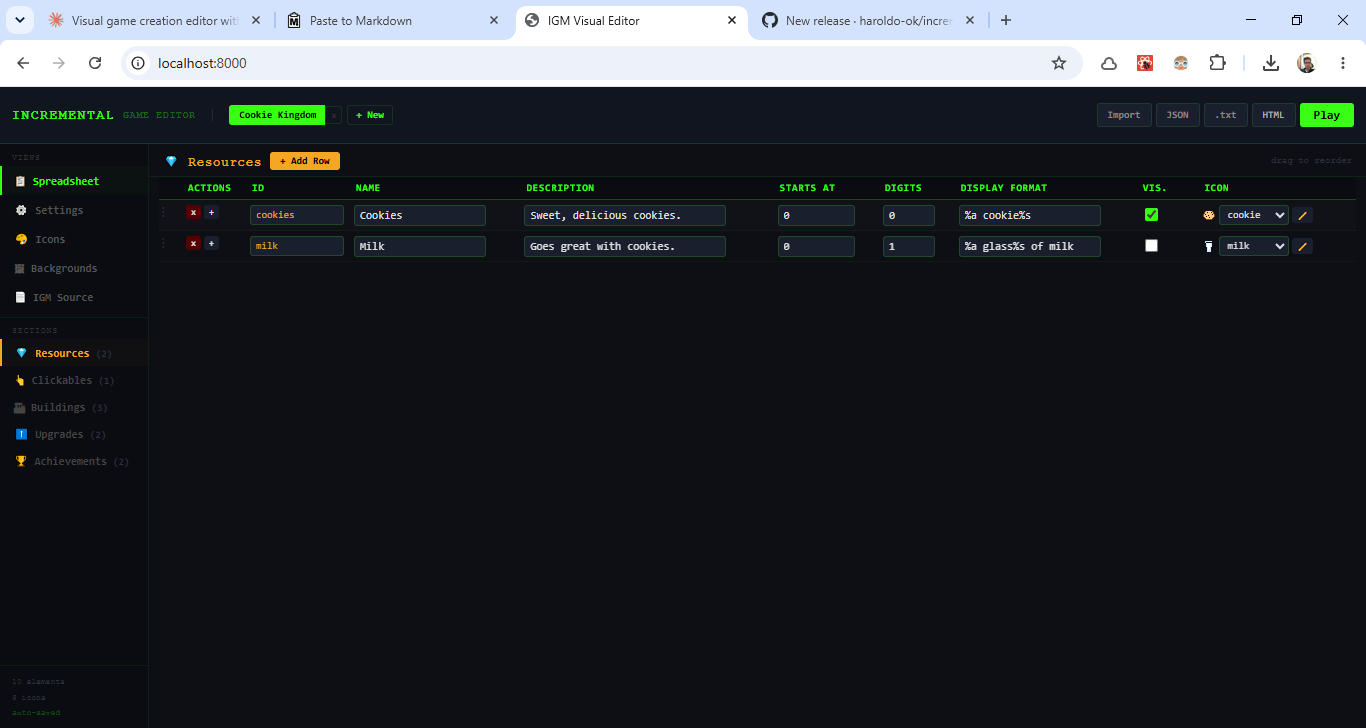Viewport: 1366px width, 728px height.
Task: Edit the cookies ID field
Action: click(297, 215)
